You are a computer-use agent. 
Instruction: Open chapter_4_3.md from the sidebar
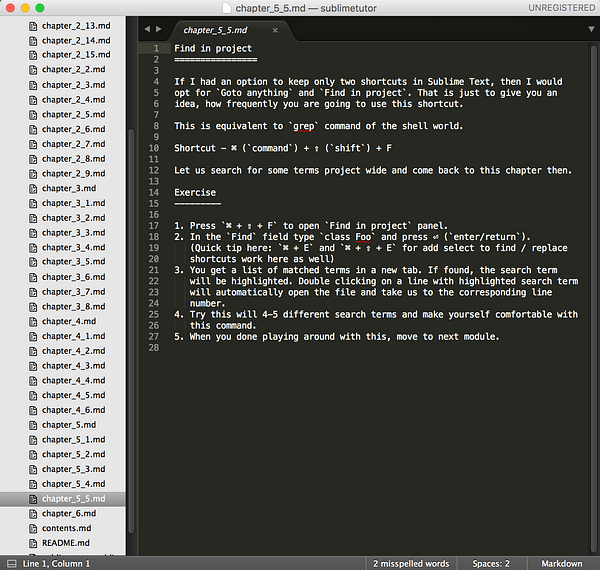(73, 366)
